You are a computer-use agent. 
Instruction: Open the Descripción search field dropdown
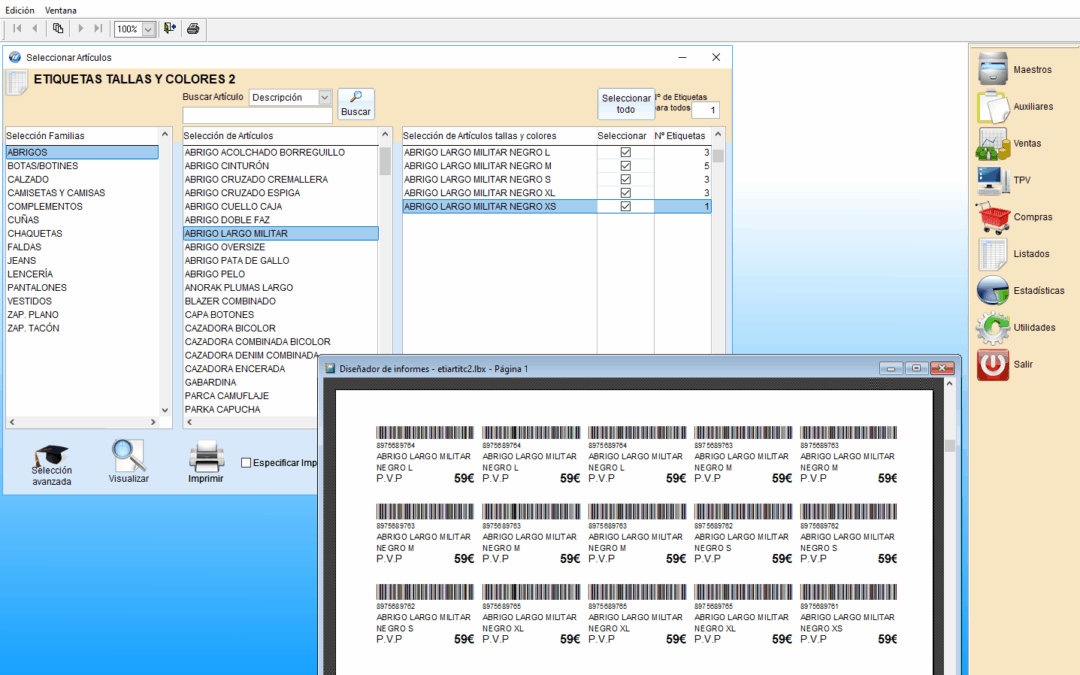324,98
